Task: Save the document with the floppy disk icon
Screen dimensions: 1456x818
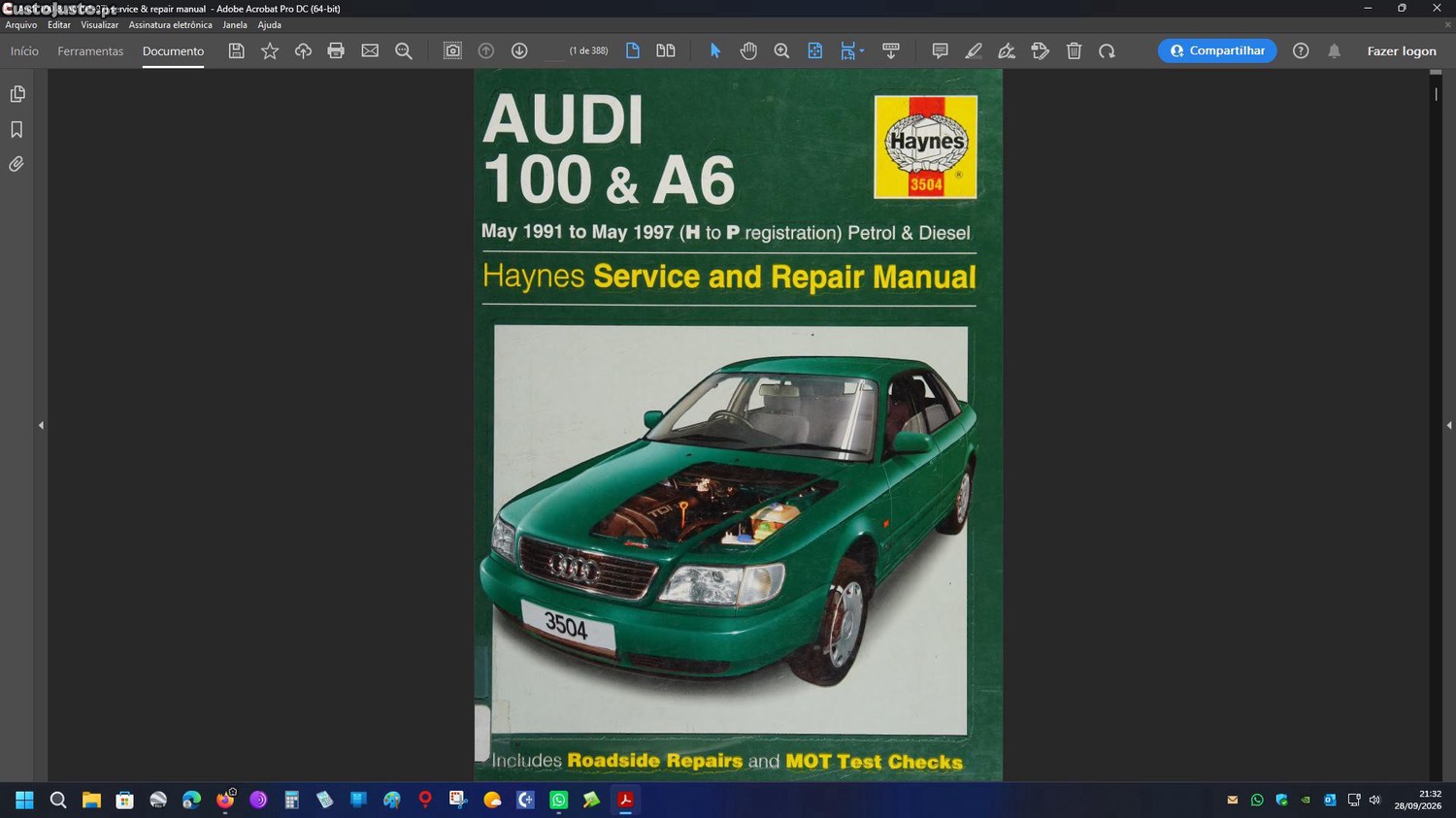Action: pos(236,50)
